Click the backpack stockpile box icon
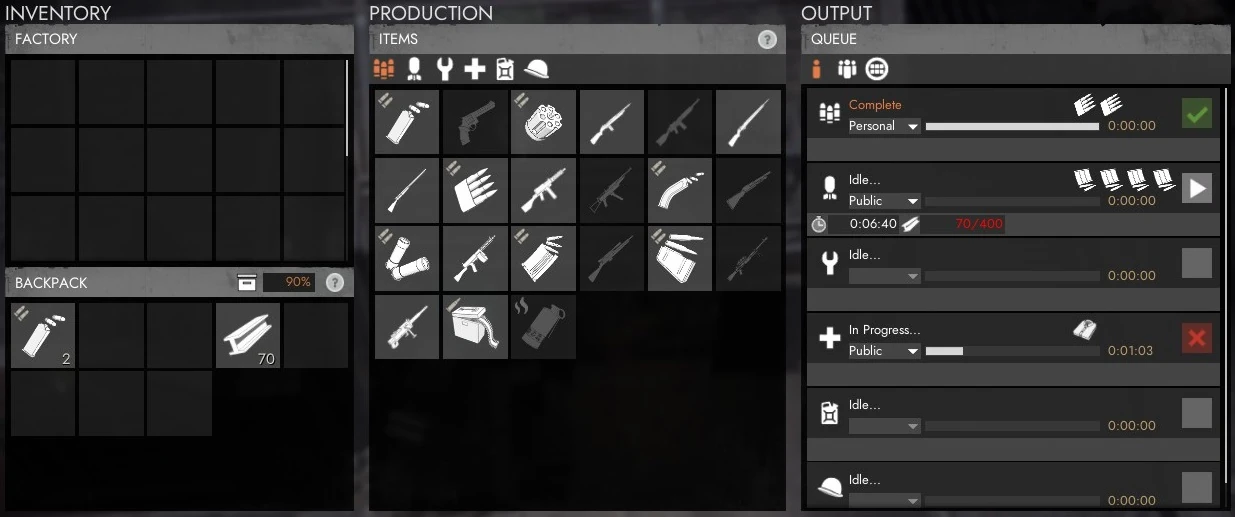 [247, 283]
